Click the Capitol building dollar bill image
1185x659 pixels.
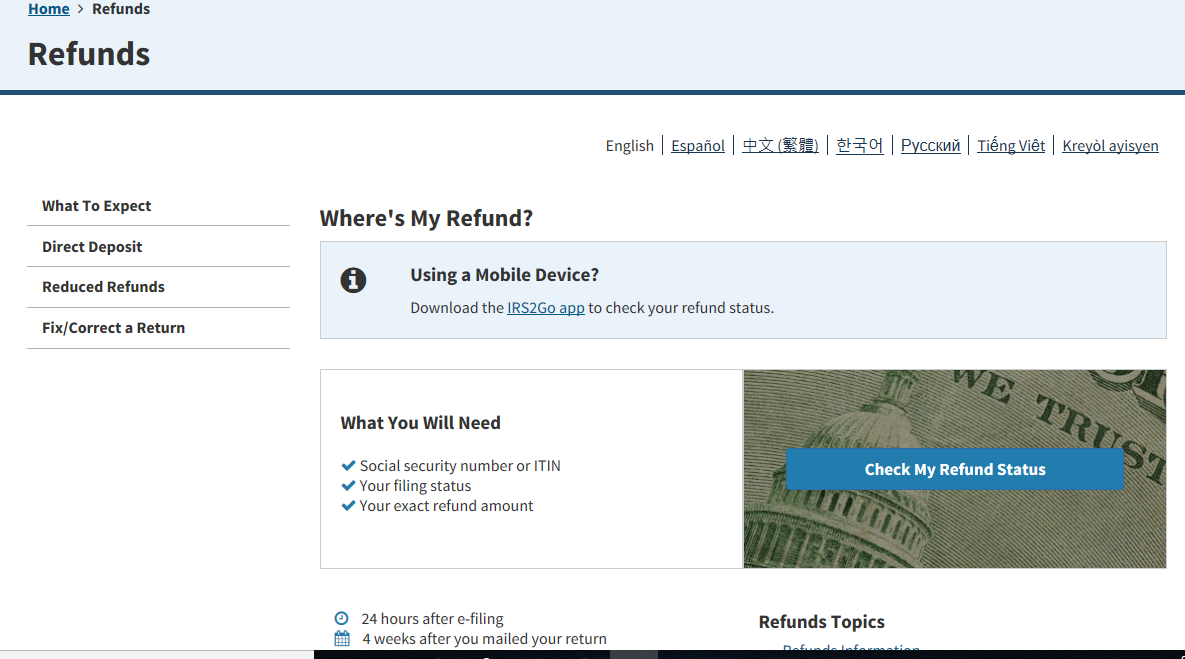click(954, 530)
